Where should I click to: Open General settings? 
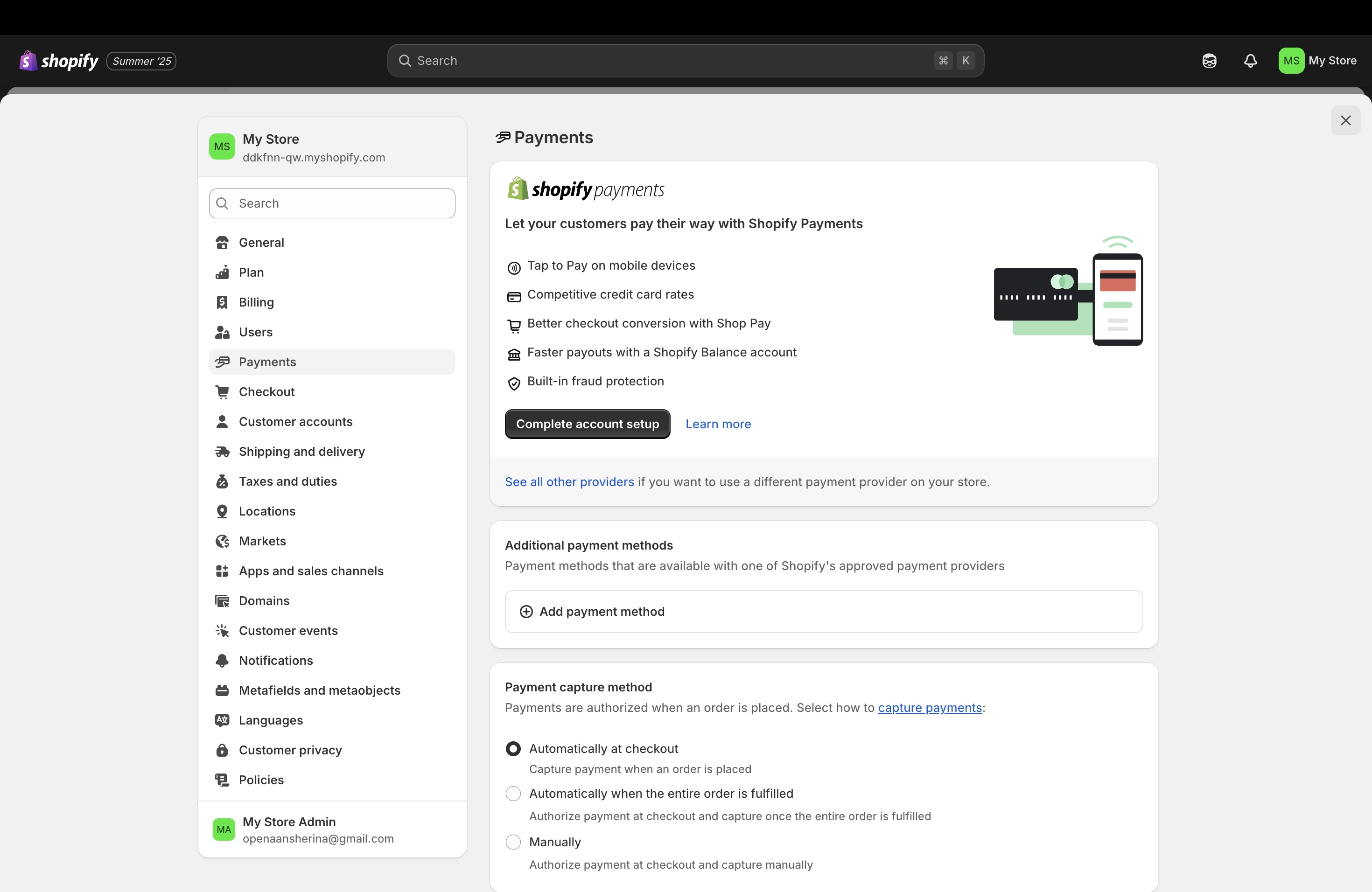click(332, 243)
